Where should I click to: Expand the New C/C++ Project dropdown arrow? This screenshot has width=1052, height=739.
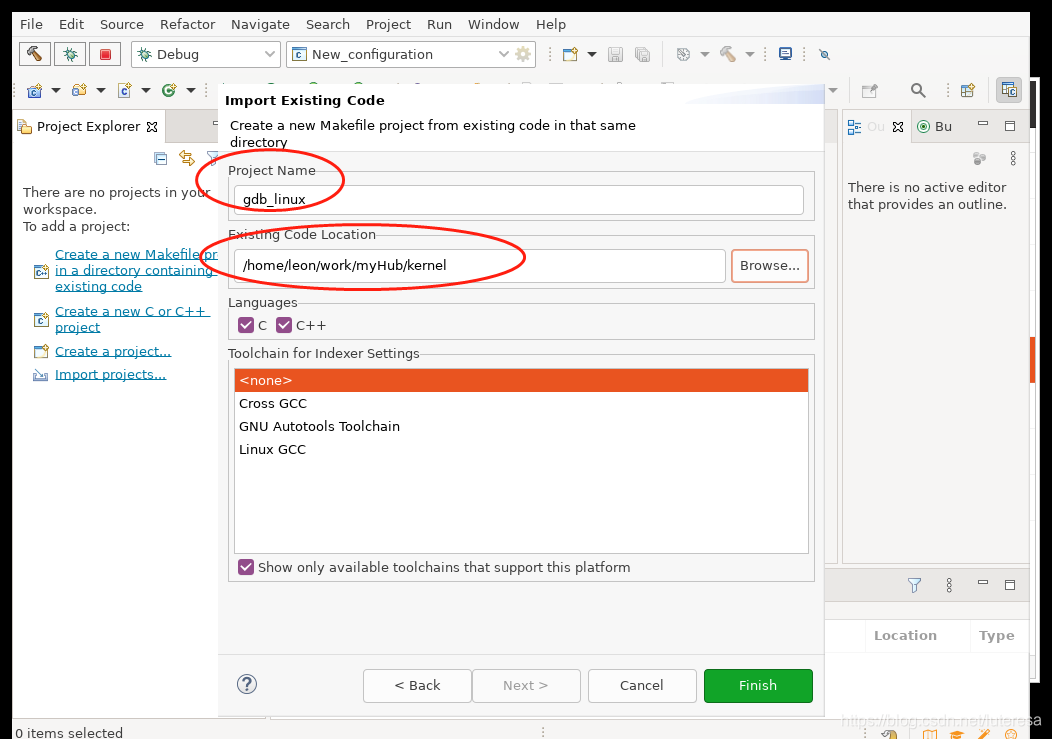56,90
